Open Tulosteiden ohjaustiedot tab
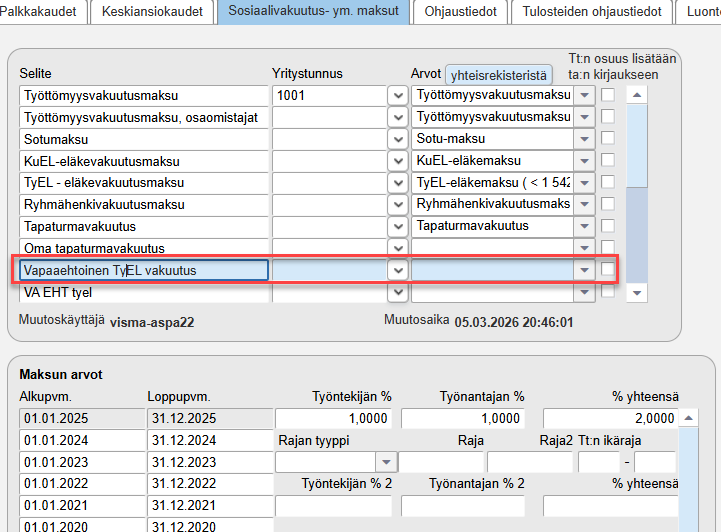The width and height of the screenshot is (721, 532). (592, 11)
